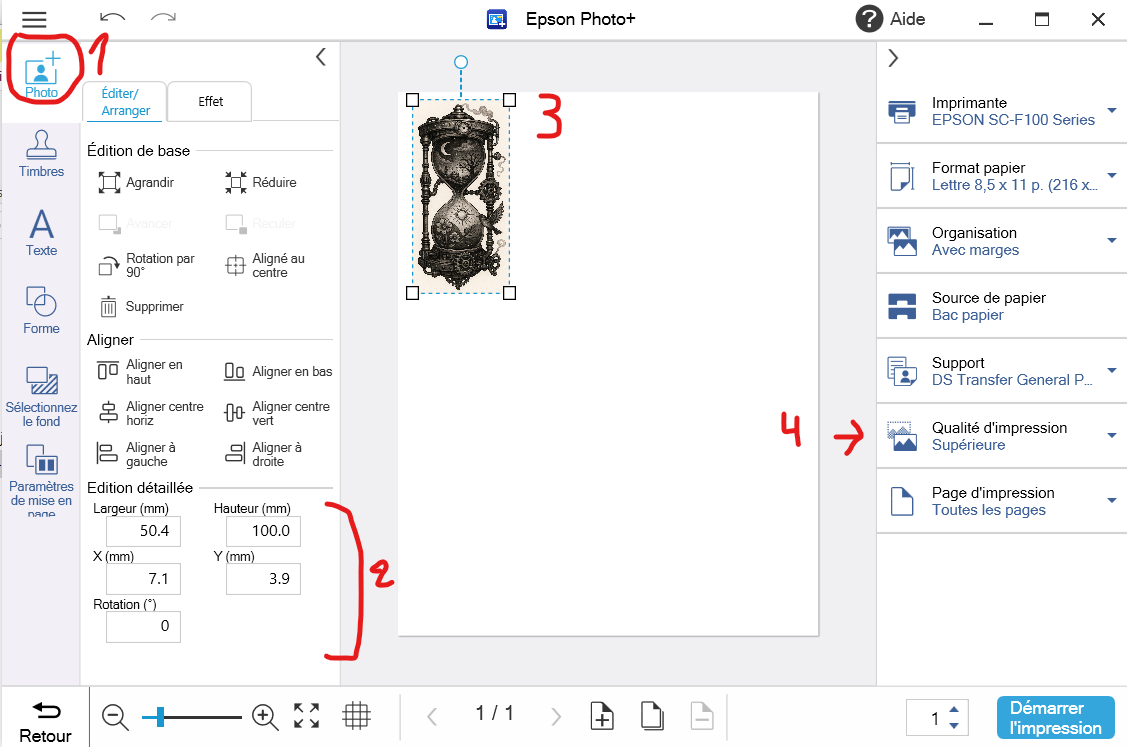This screenshot has width=1127, height=747.
Task: Click Aligner en bas
Action: [278, 372]
